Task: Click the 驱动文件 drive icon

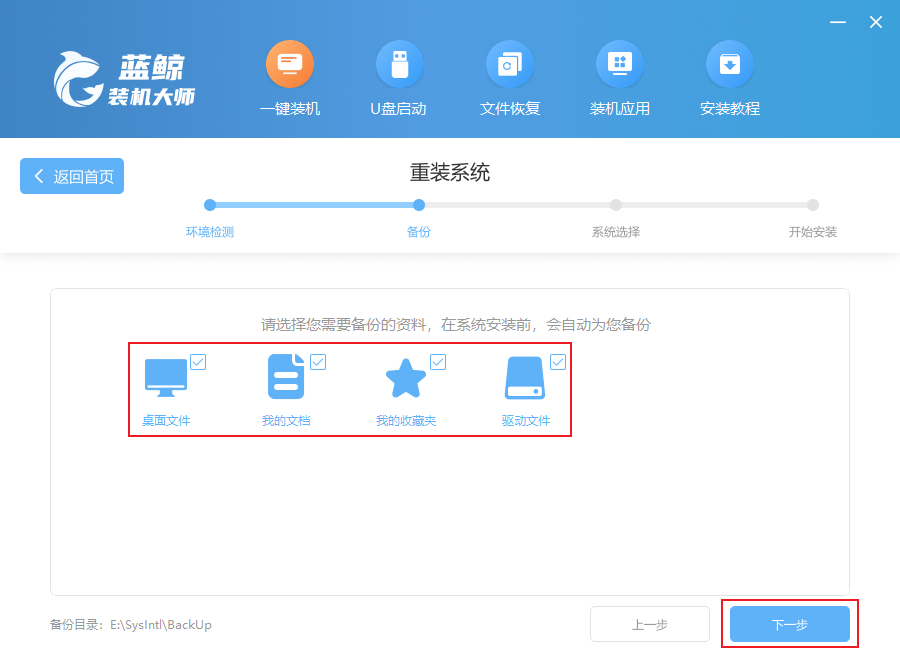Action: coord(526,379)
